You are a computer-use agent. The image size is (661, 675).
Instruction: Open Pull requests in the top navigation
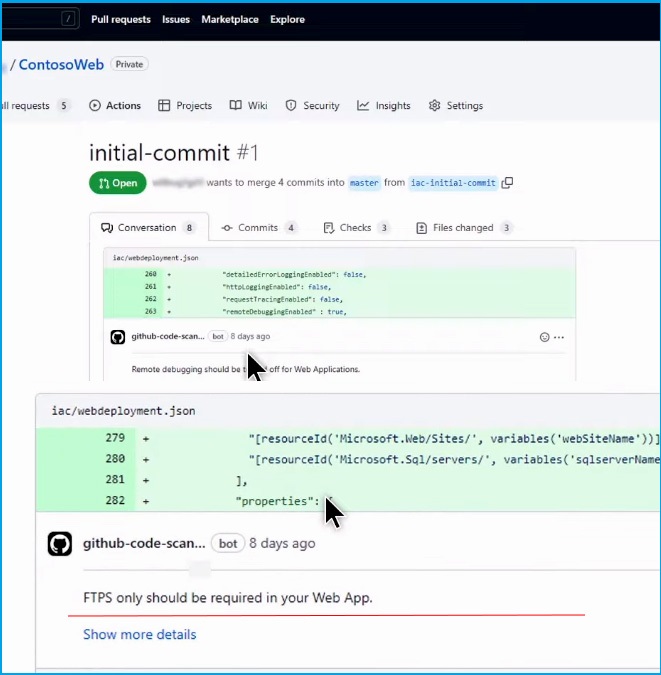[121, 19]
